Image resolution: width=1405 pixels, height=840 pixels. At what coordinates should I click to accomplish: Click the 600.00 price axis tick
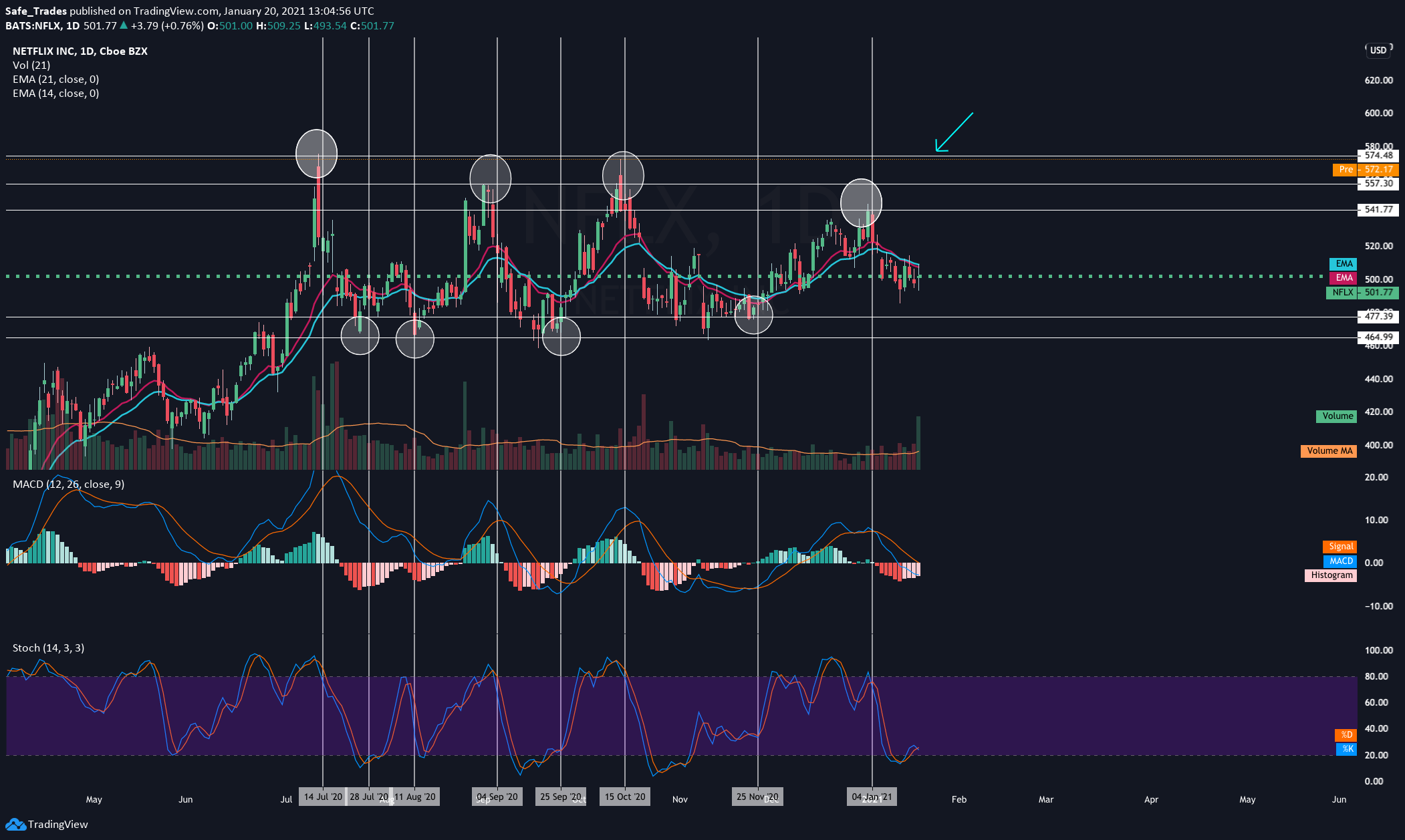[x=1379, y=113]
